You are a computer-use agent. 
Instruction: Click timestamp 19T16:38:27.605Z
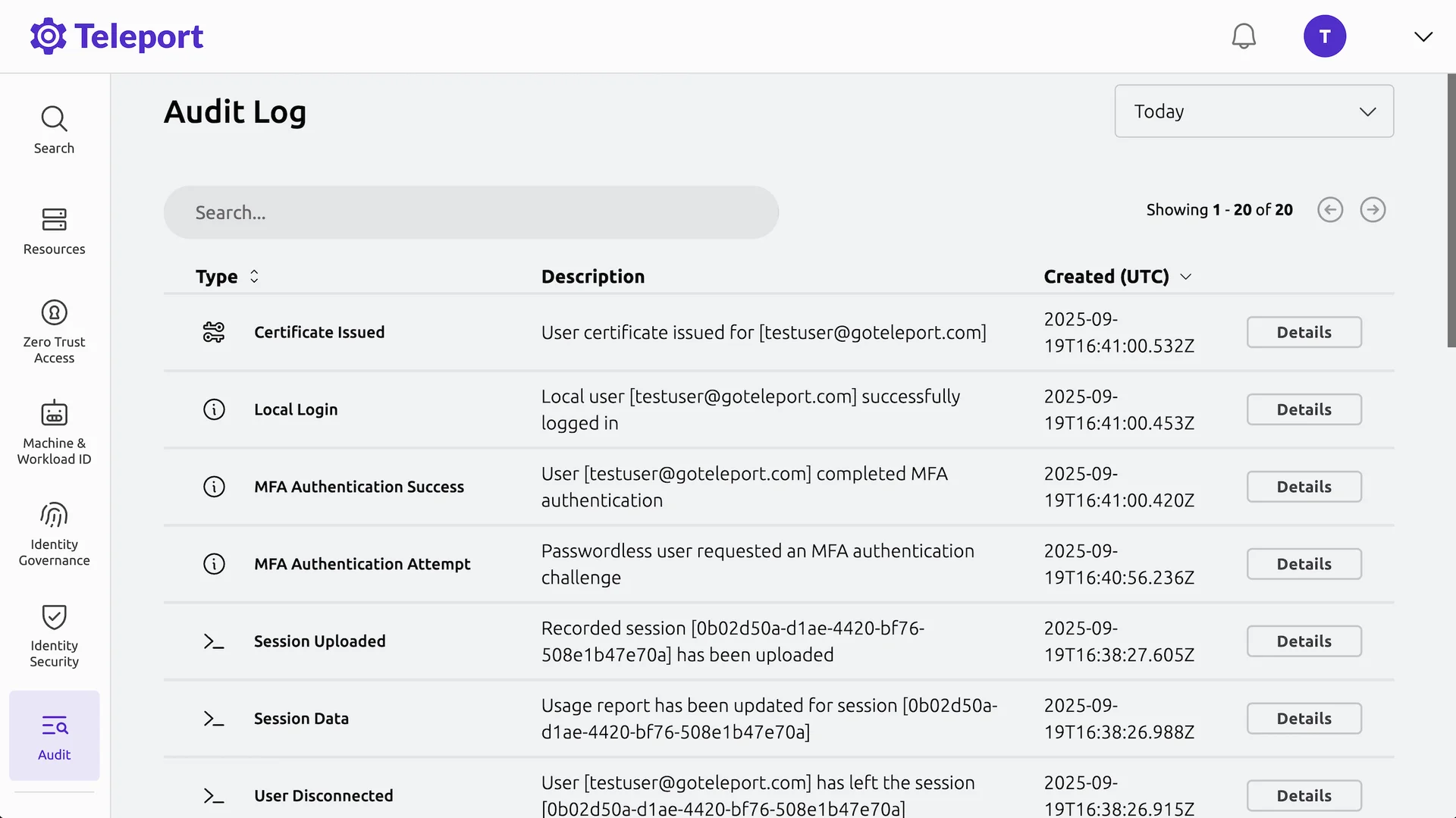pos(1119,655)
